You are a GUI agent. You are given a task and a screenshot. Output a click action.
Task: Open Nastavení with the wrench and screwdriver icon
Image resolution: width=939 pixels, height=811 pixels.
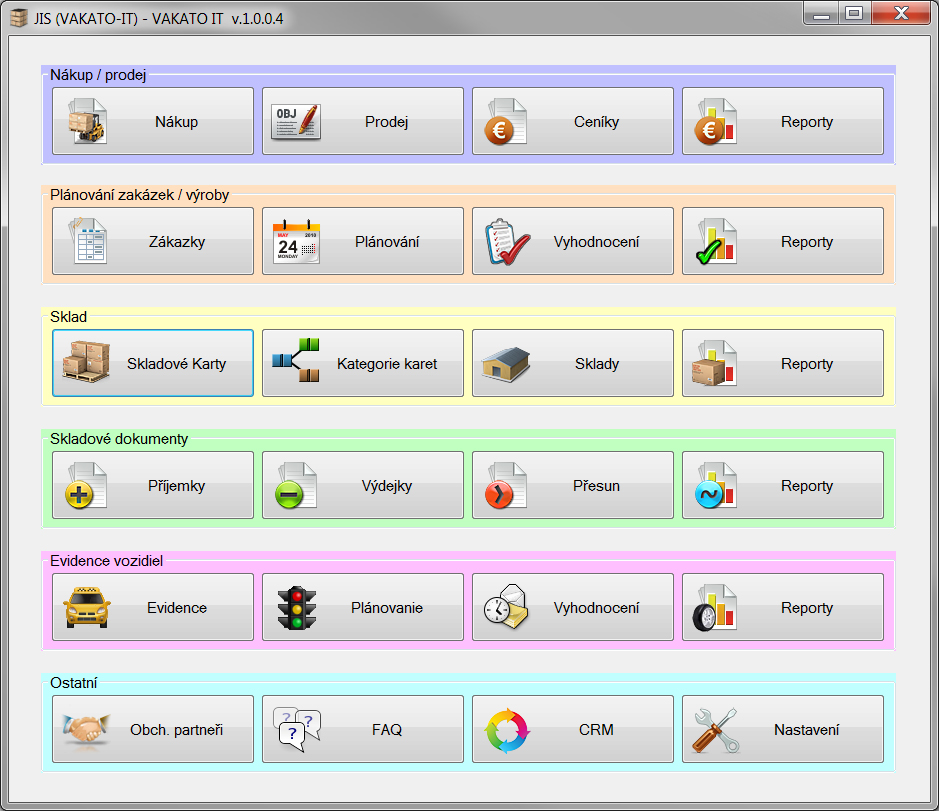tap(783, 729)
